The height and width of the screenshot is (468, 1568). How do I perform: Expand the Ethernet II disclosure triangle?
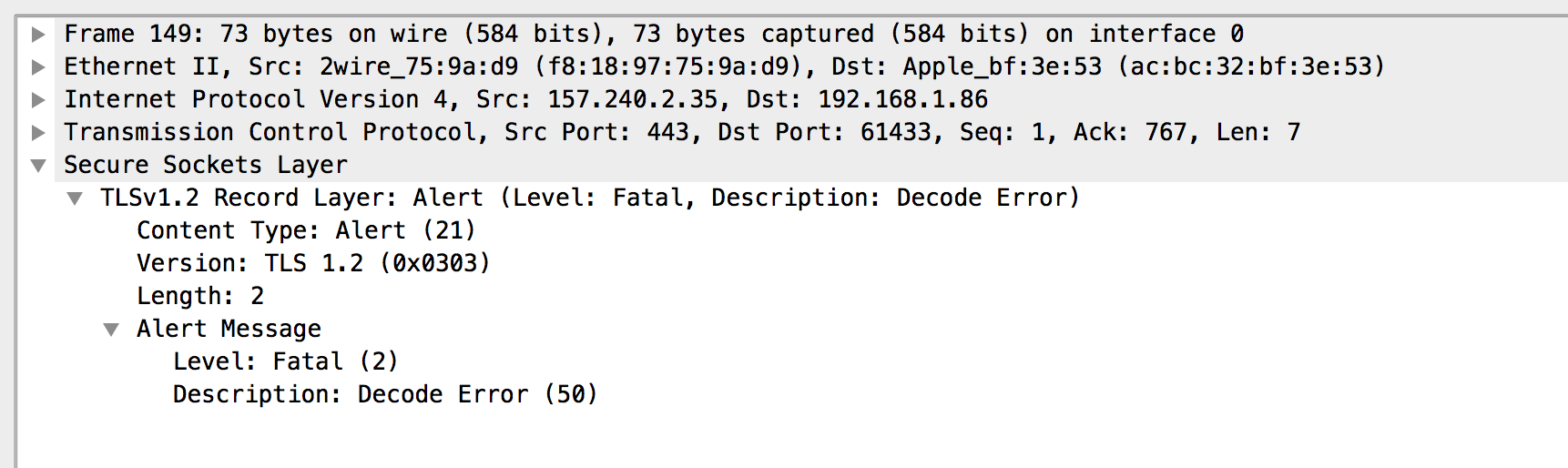[38, 67]
